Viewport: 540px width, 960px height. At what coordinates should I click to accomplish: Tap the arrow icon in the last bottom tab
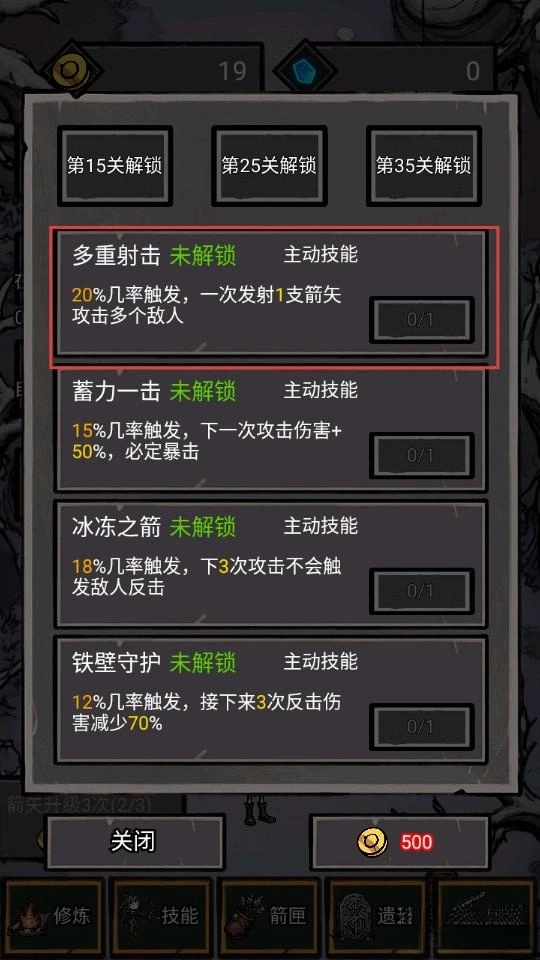pyautogui.click(x=486, y=915)
